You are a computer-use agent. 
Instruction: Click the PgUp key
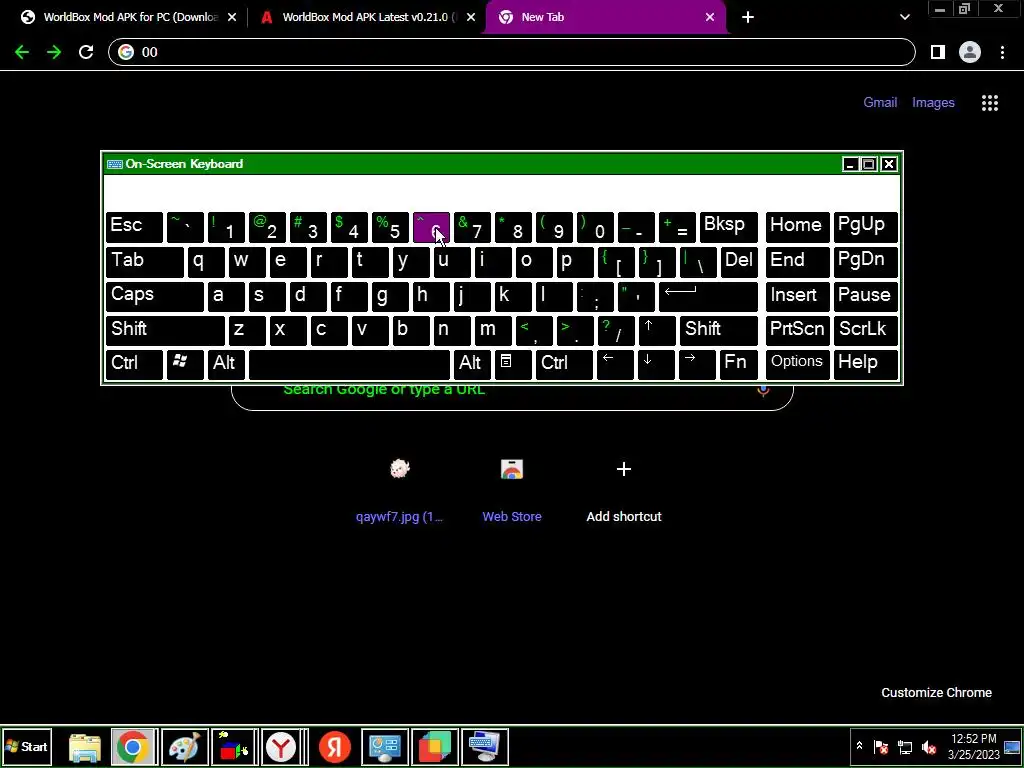865,227
